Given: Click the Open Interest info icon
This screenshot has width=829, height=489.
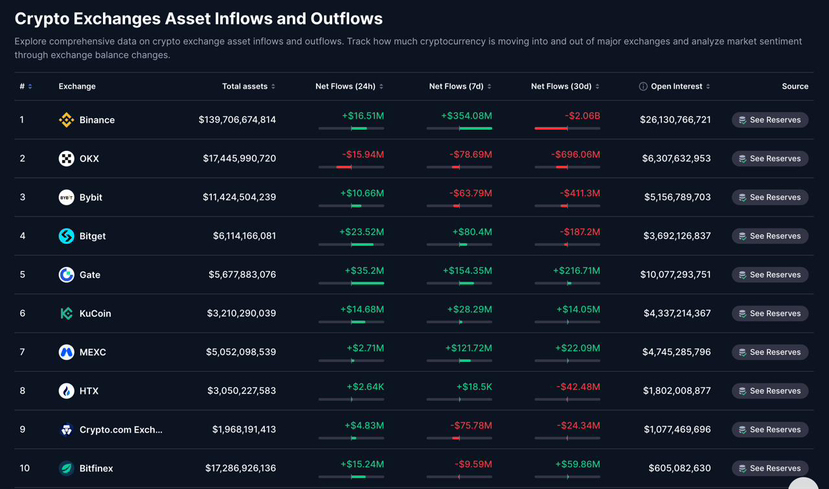Looking at the screenshot, I should pyautogui.click(x=643, y=86).
